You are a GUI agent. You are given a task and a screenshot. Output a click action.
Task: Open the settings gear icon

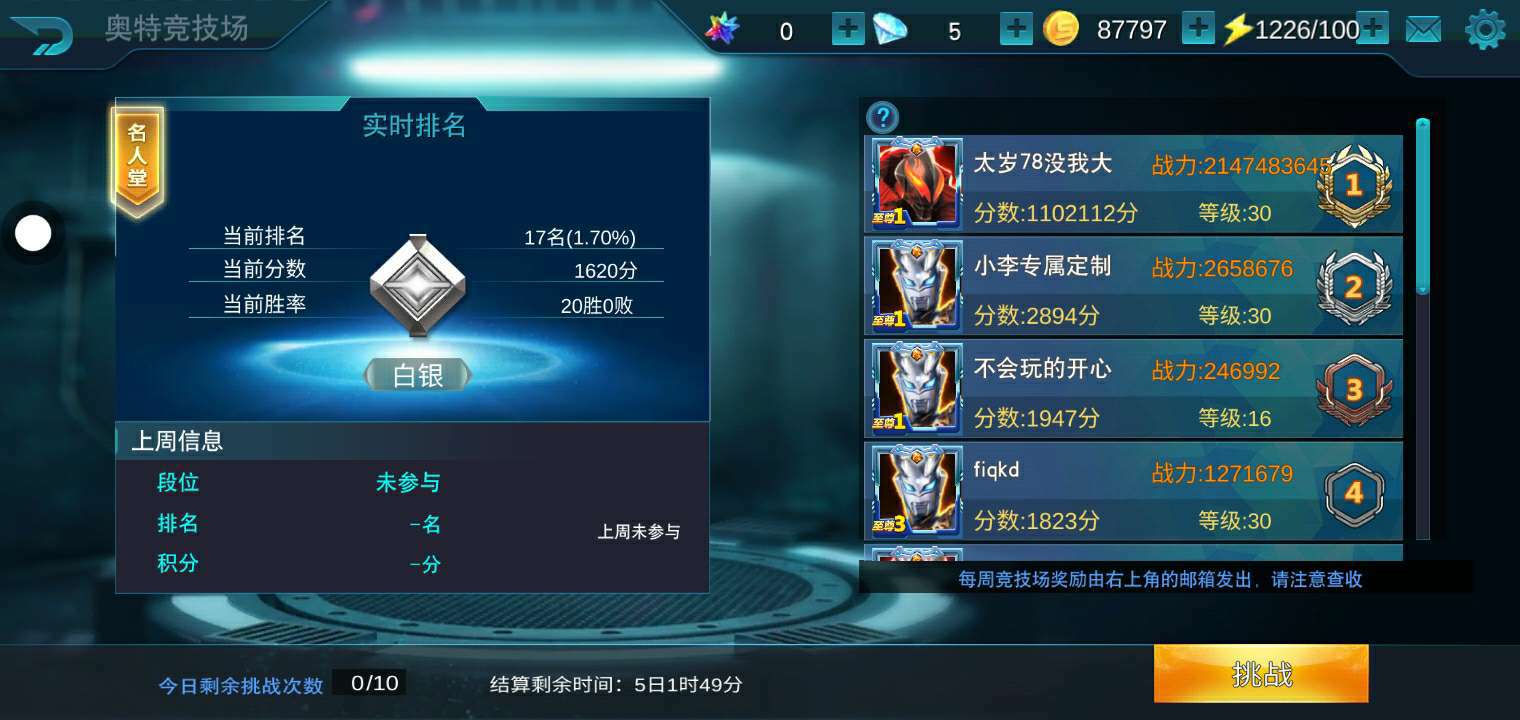1485,30
